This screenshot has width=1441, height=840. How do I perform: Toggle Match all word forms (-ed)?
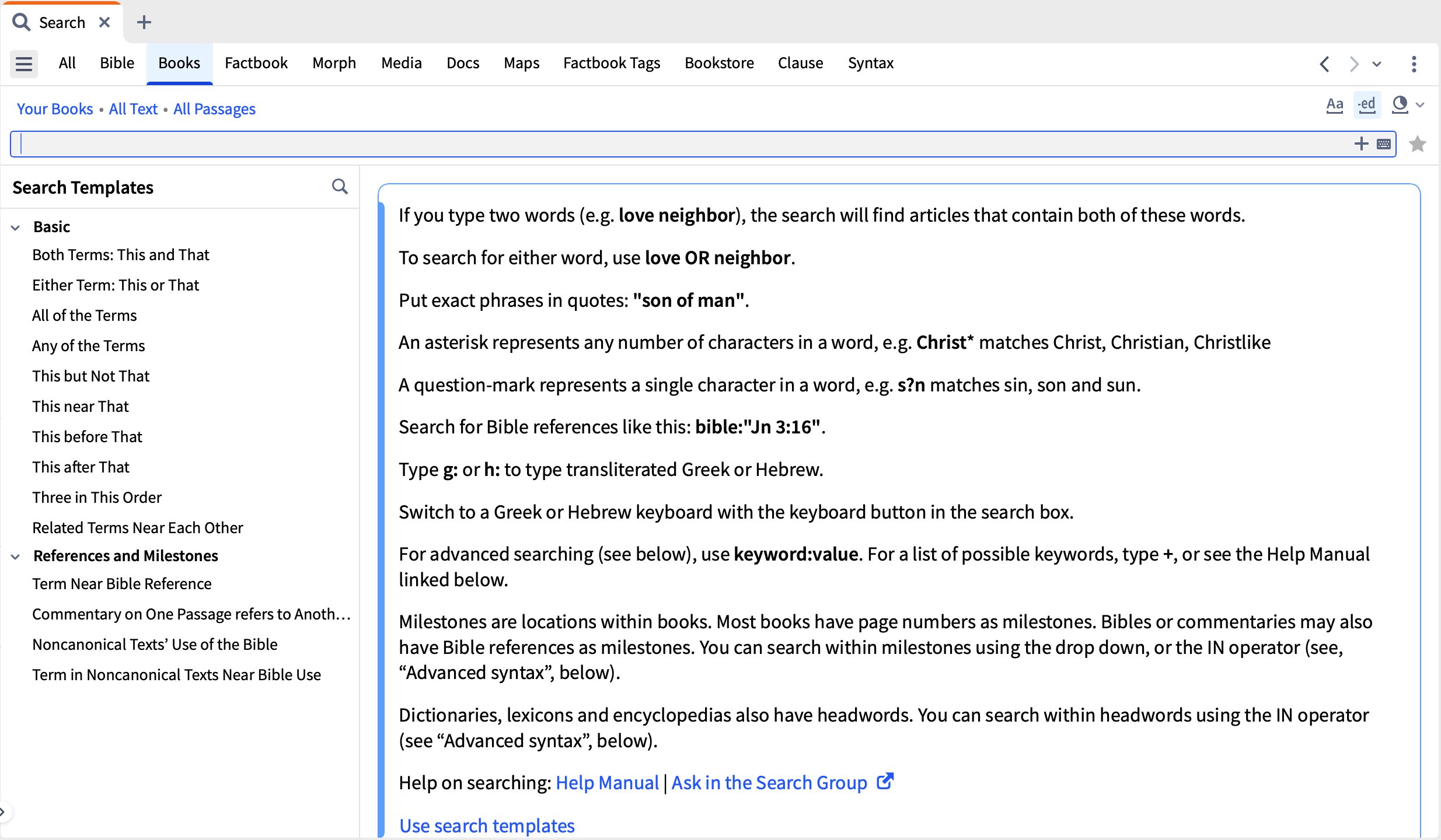1367,105
